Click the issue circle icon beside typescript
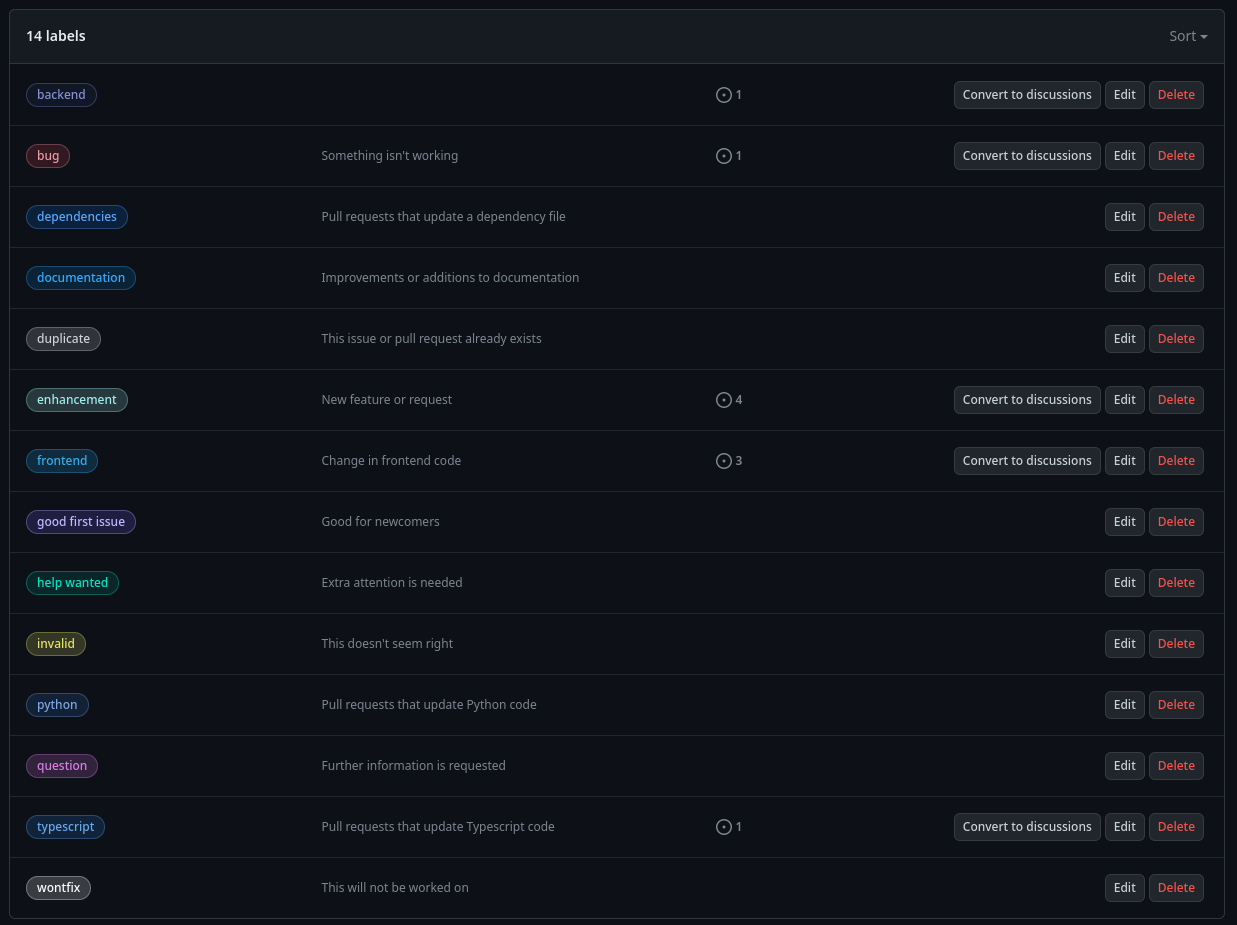1237x925 pixels. (x=725, y=826)
